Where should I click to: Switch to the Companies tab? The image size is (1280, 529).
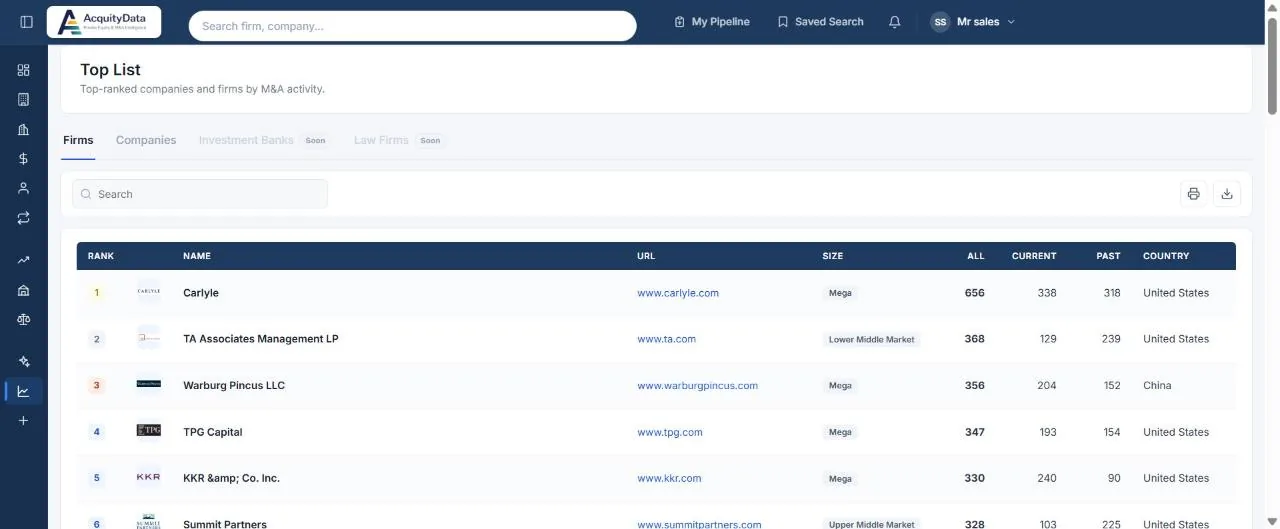click(146, 140)
